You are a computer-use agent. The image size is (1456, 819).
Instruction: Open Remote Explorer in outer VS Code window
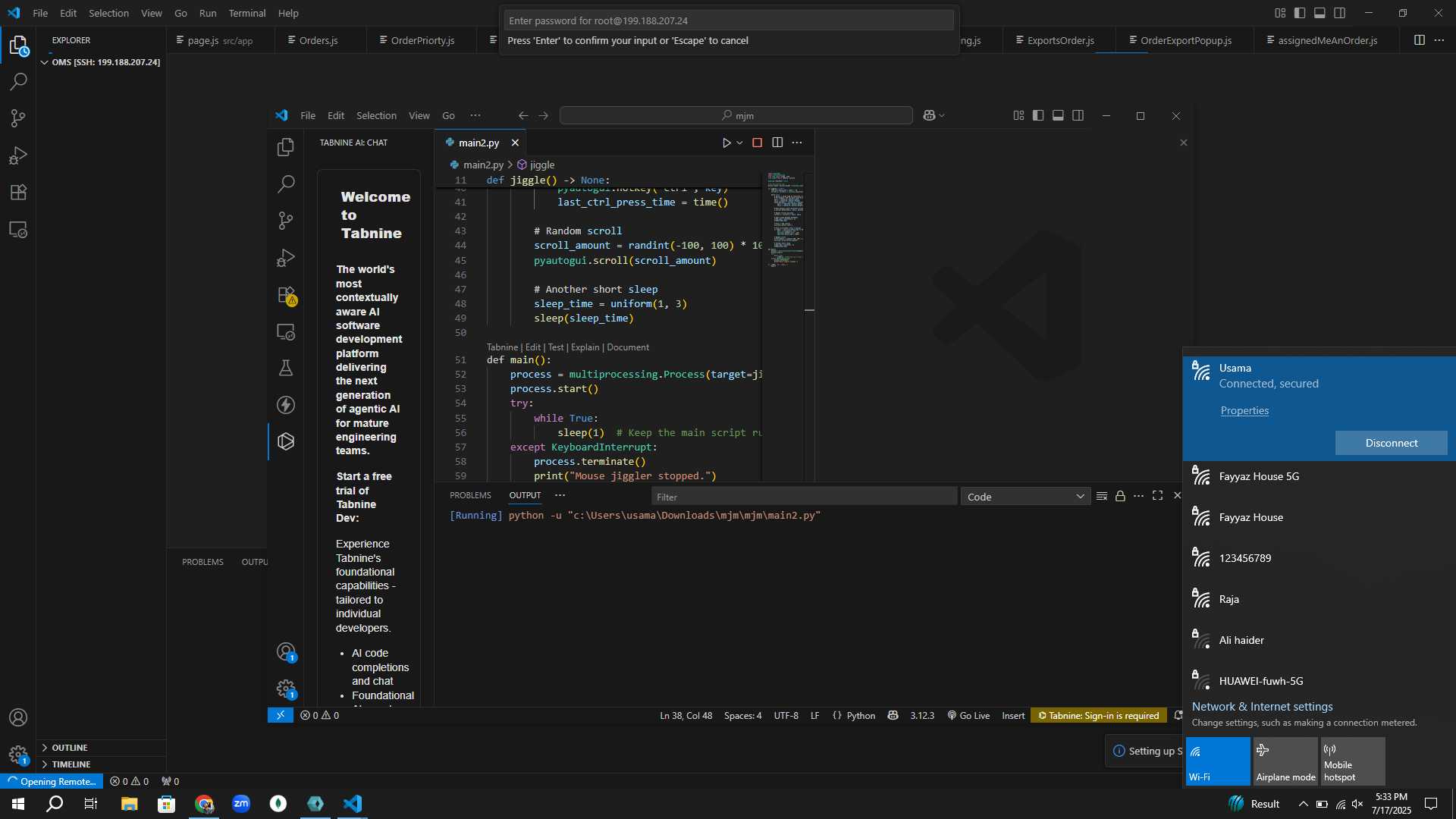[x=18, y=229]
